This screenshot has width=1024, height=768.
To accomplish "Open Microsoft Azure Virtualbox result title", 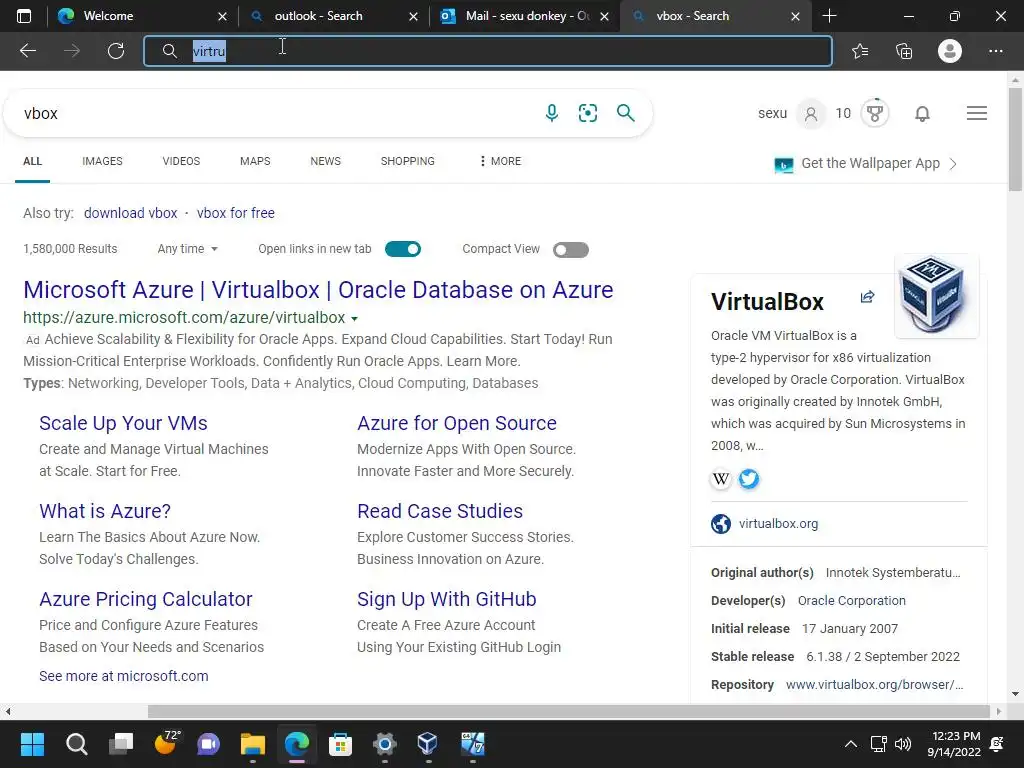I will tap(318, 289).
